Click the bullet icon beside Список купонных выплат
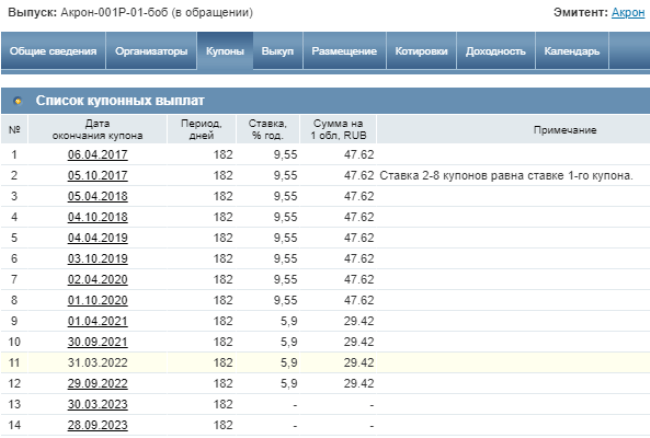The image size is (650, 438). point(18,101)
